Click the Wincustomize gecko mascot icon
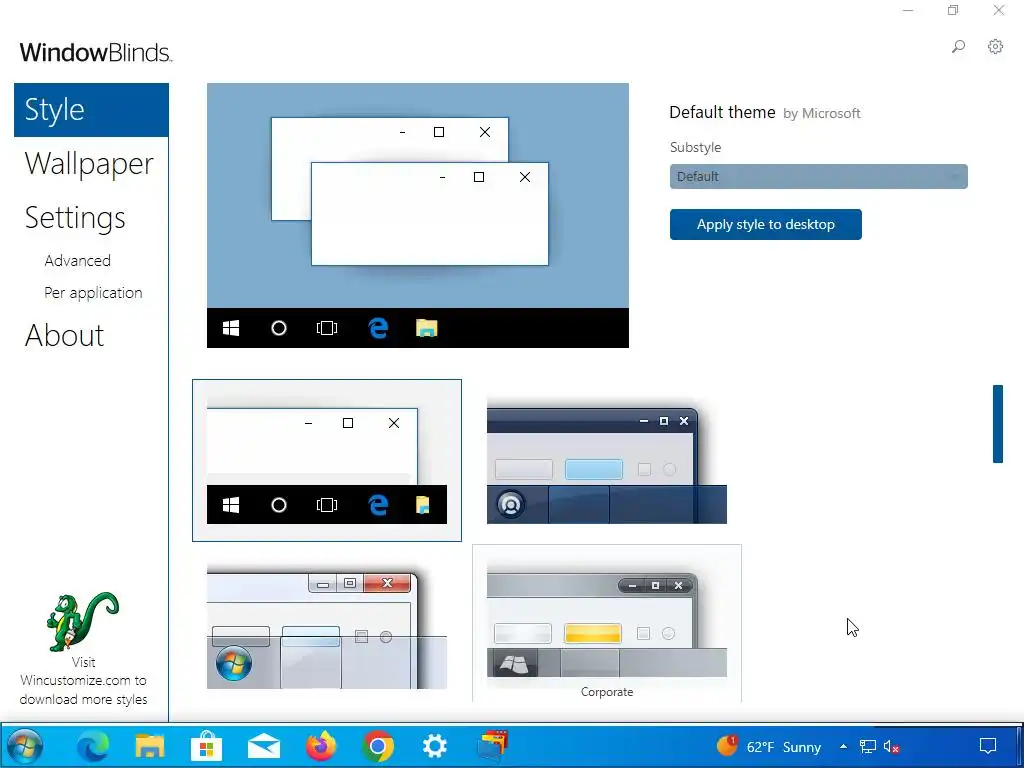The height and width of the screenshot is (768, 1024). coord(82,621)
